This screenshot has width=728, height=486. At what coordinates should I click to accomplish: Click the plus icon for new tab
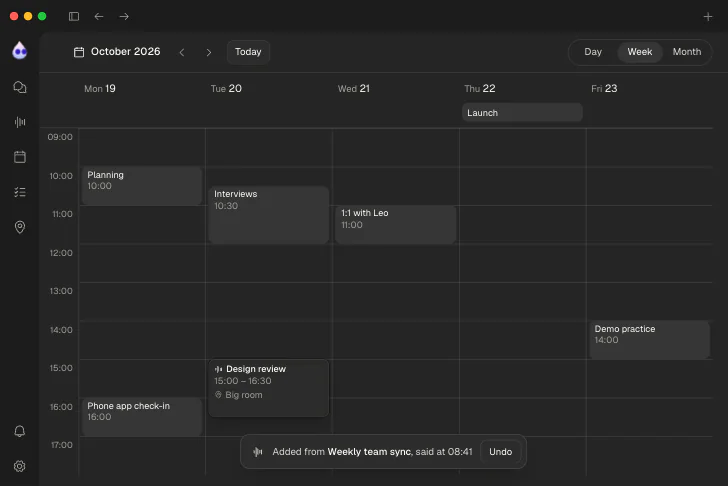point(708,17)
